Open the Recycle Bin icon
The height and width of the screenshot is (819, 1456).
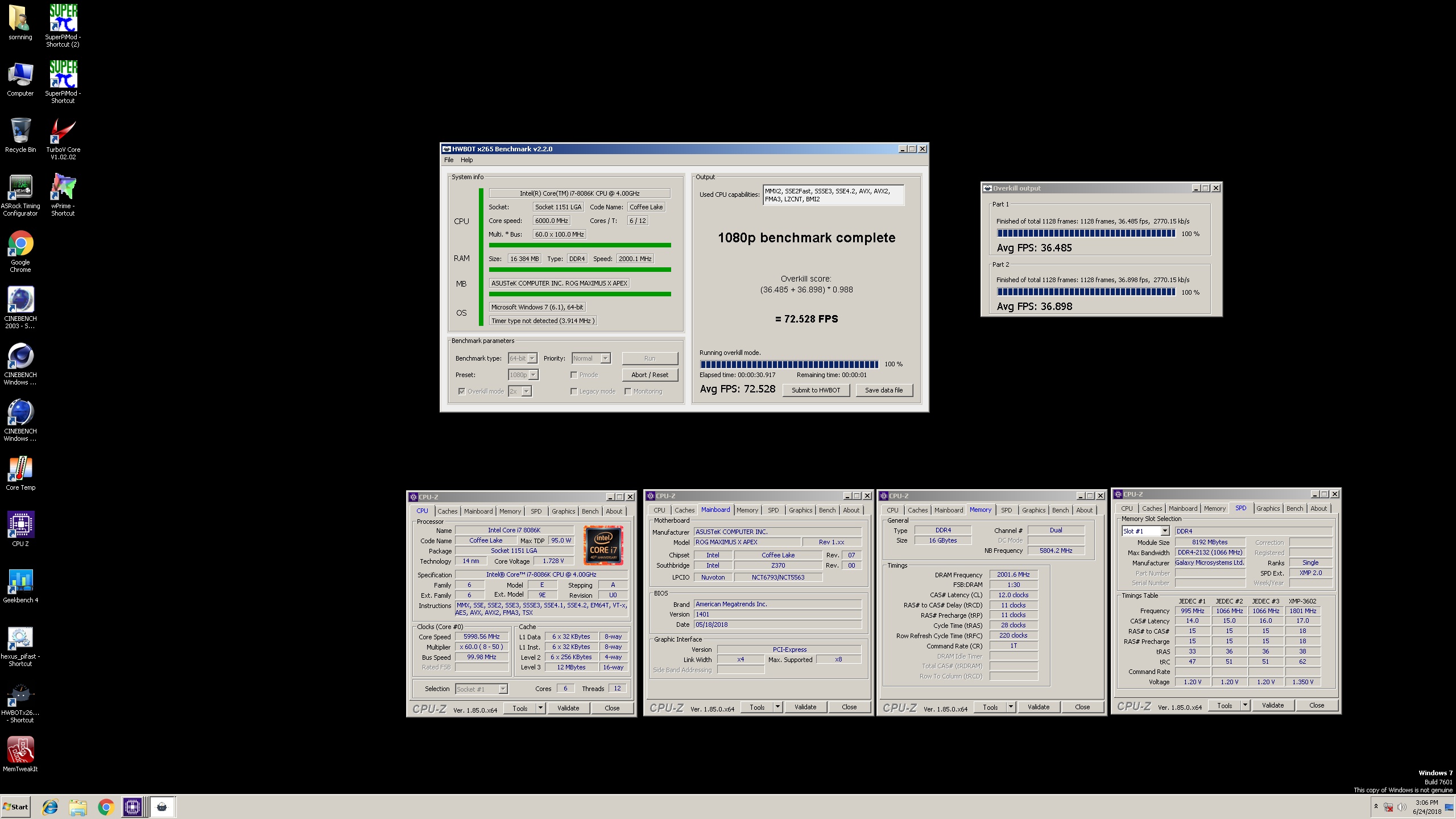tap(20, 135)
